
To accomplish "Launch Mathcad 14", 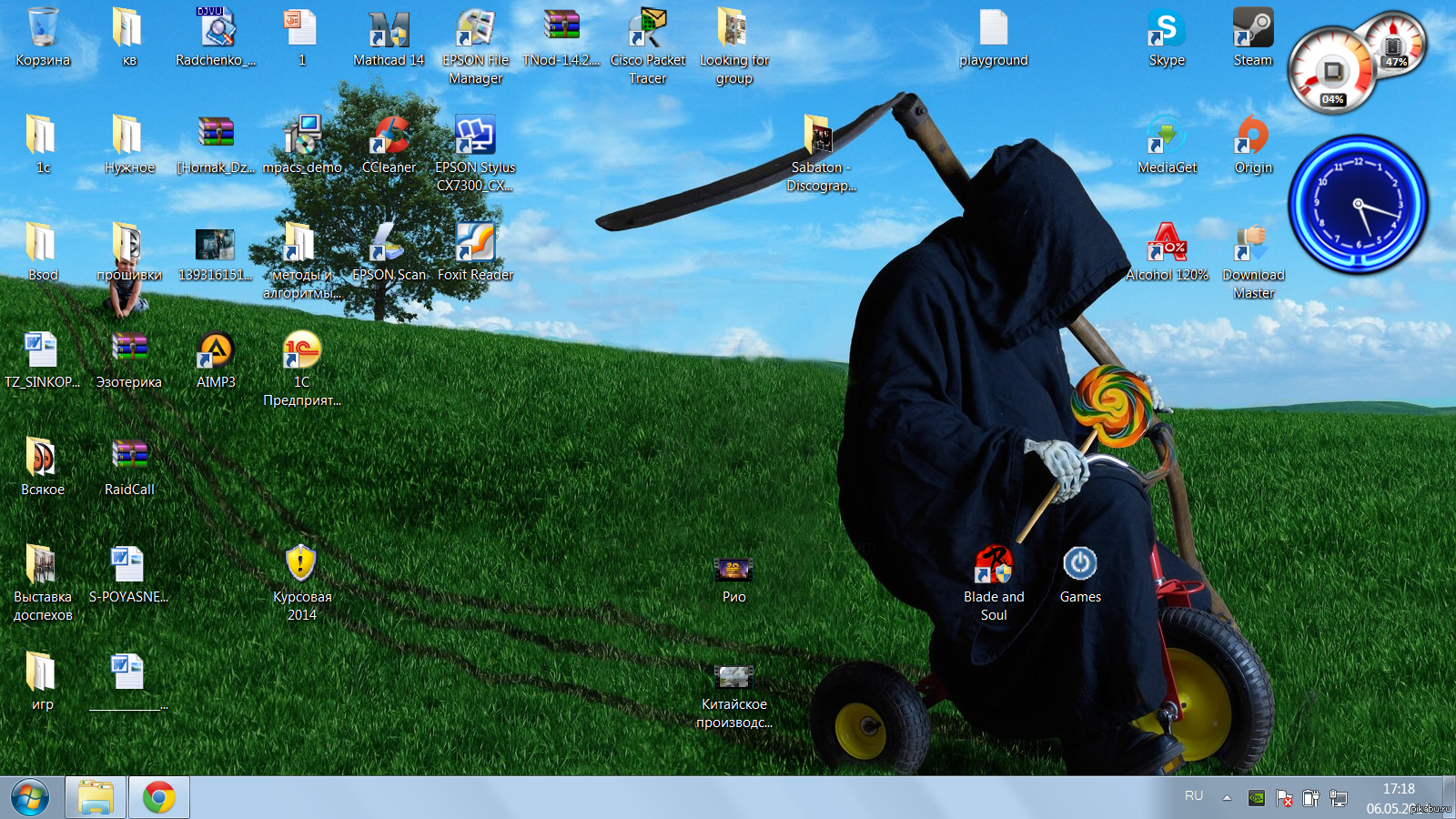I will pos(389,38).
